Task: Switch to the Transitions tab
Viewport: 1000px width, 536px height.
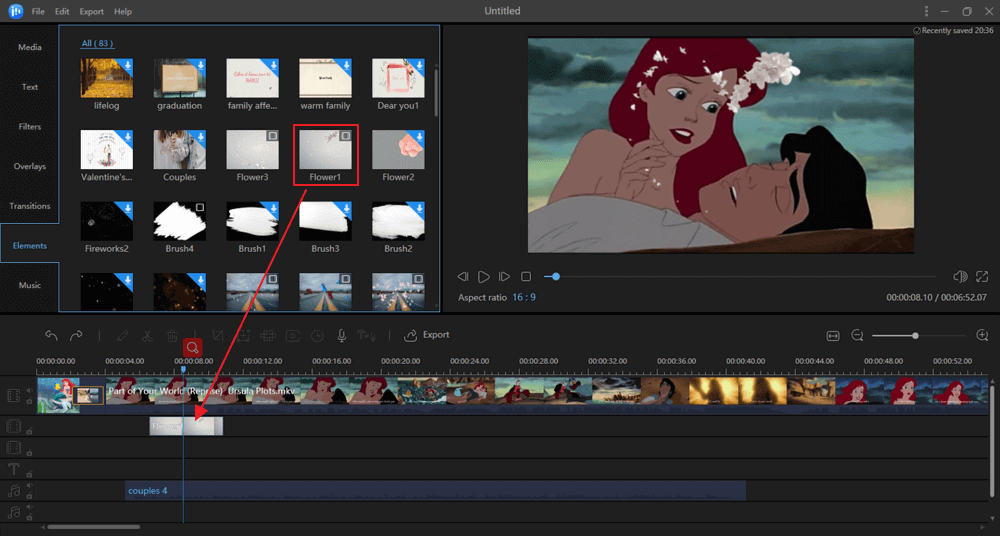Action: point(30,206)
